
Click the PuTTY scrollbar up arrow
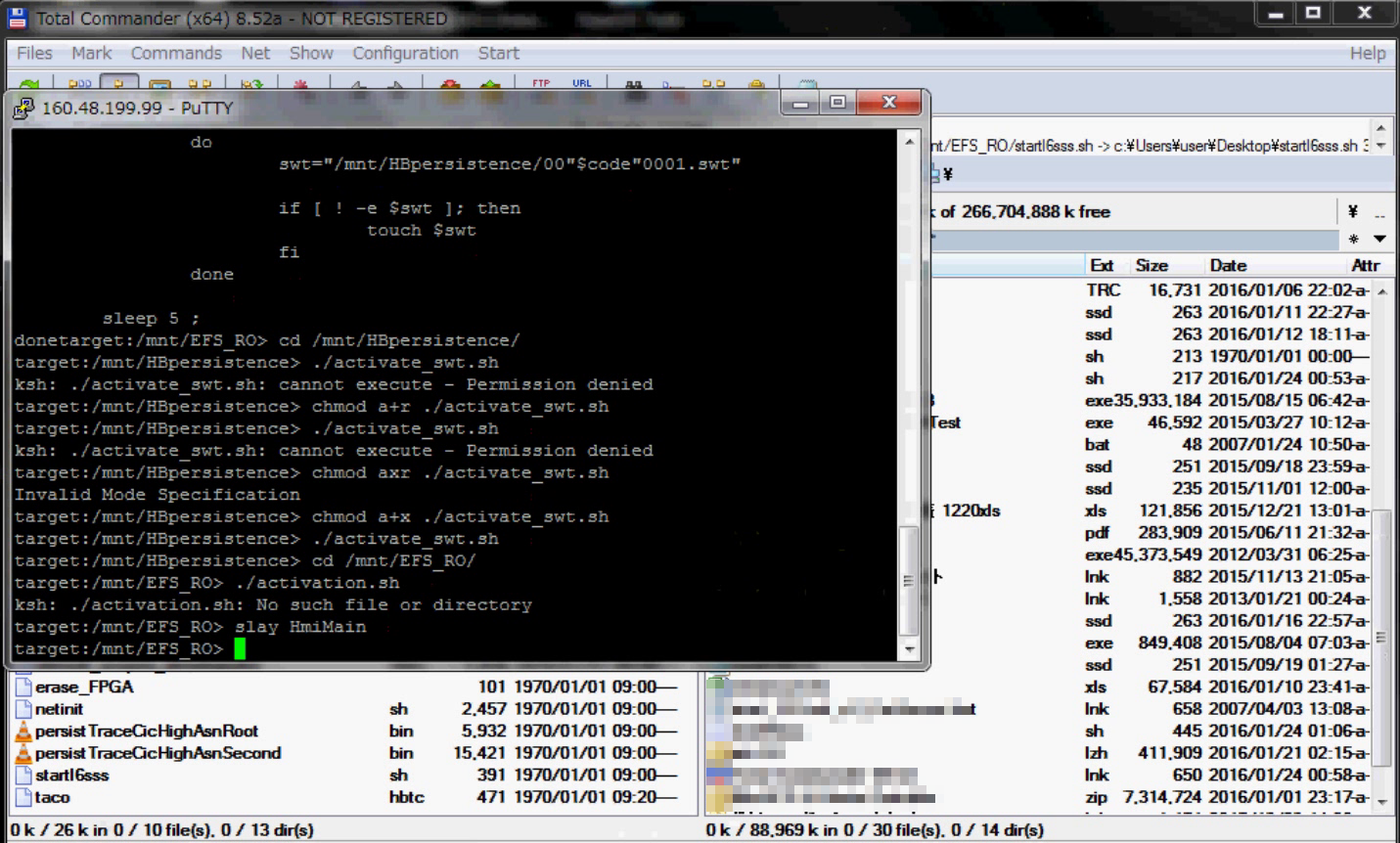(x=909, y=143)
